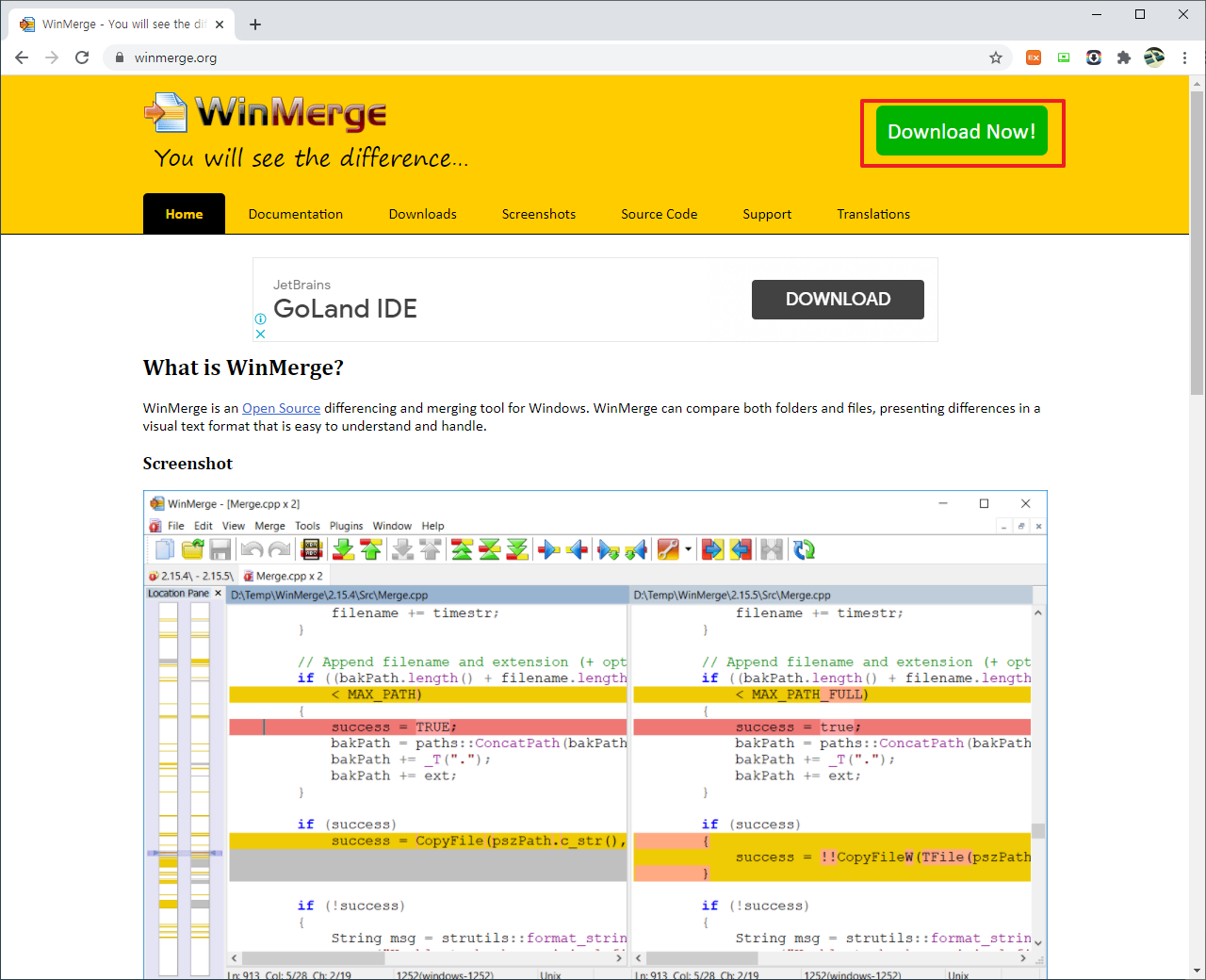Click the page scrollbar's up arrow

pos(1197,83)
